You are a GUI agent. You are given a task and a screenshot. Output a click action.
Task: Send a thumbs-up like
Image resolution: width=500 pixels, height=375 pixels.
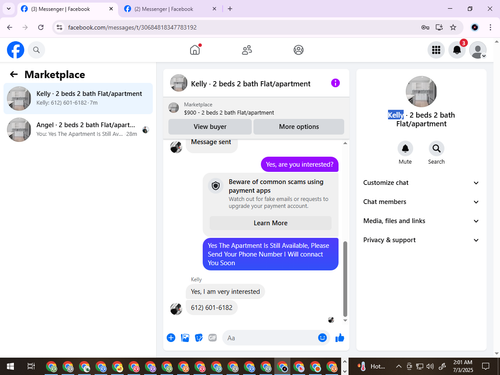pyautogui.click(x=340, y=338)
